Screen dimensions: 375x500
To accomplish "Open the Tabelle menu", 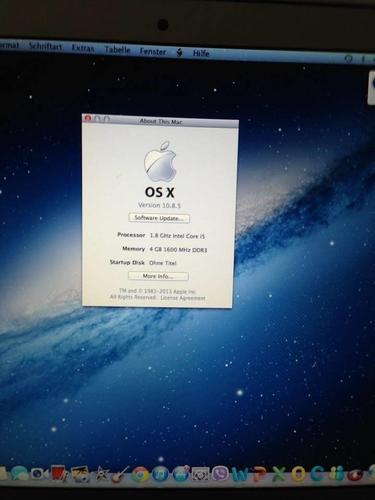I will [x=117, y=50].
